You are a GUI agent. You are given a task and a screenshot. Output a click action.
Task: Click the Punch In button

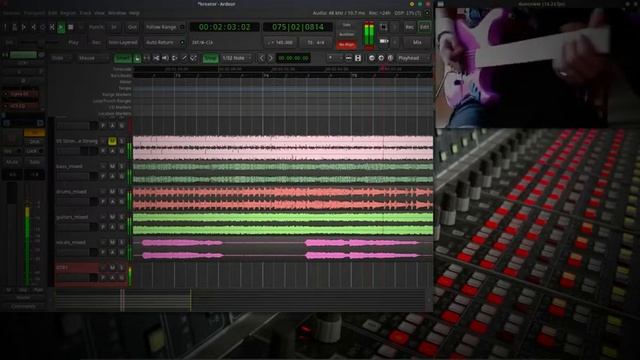coord(114,27)
